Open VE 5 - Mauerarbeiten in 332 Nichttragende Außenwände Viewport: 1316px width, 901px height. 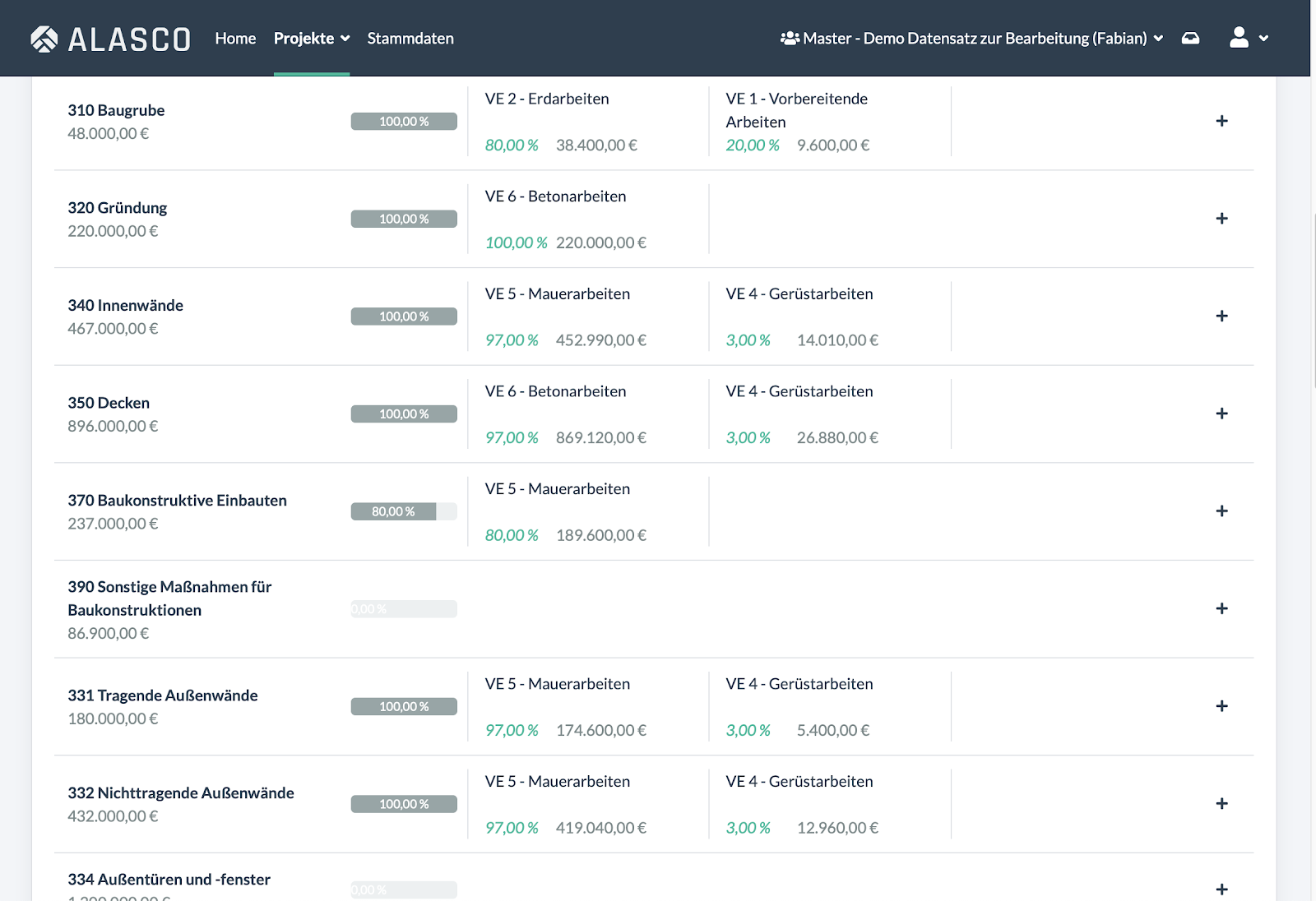pos(557,782)
